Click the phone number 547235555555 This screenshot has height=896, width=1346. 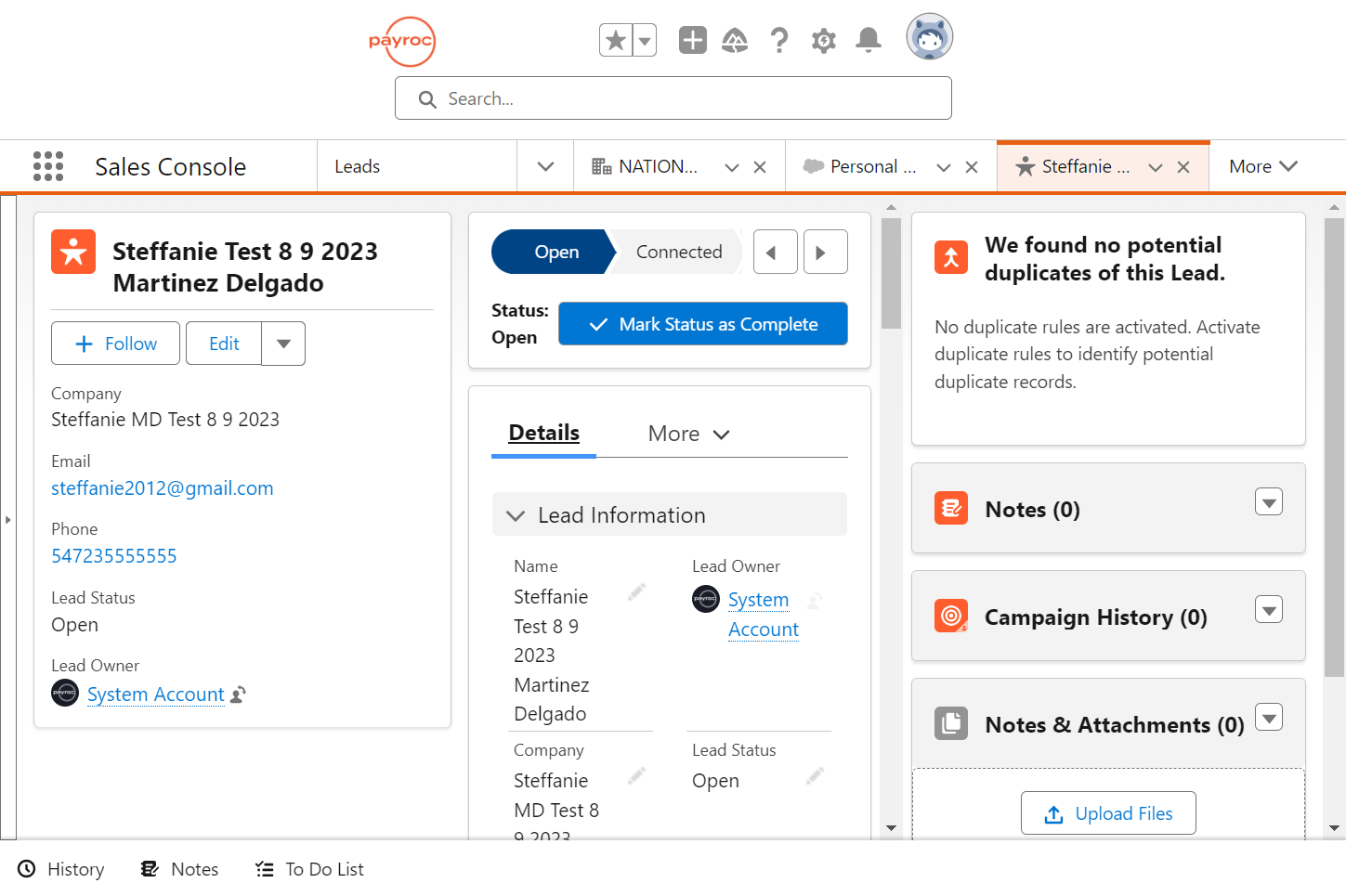click(114, 556)
